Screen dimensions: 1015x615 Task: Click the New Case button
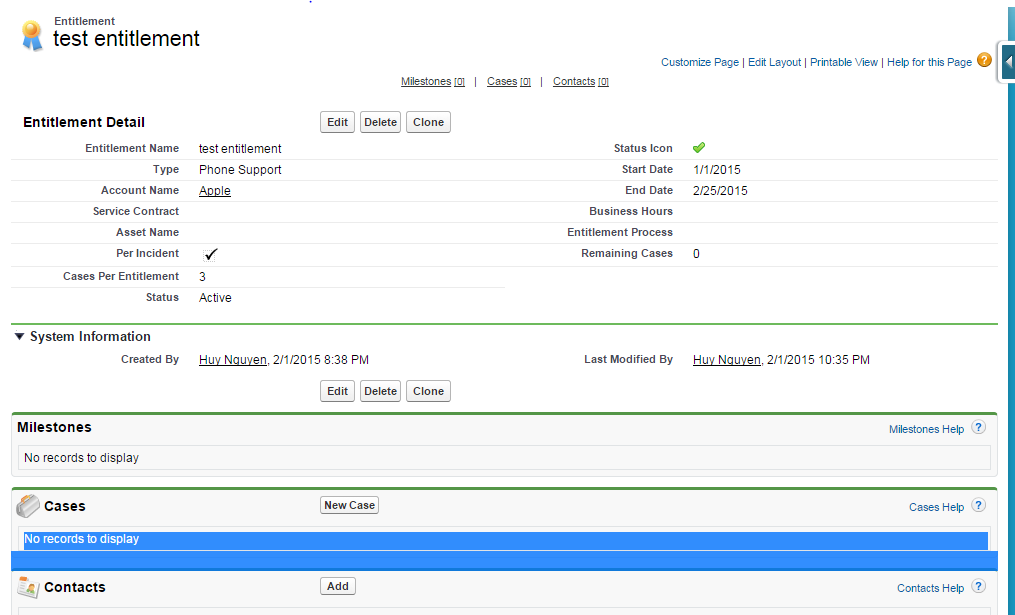350,505
